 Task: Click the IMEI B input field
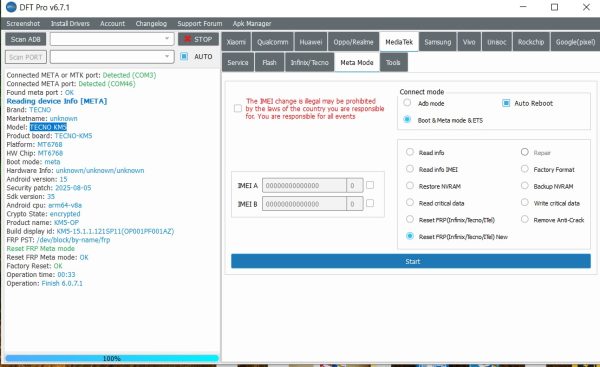304,204
